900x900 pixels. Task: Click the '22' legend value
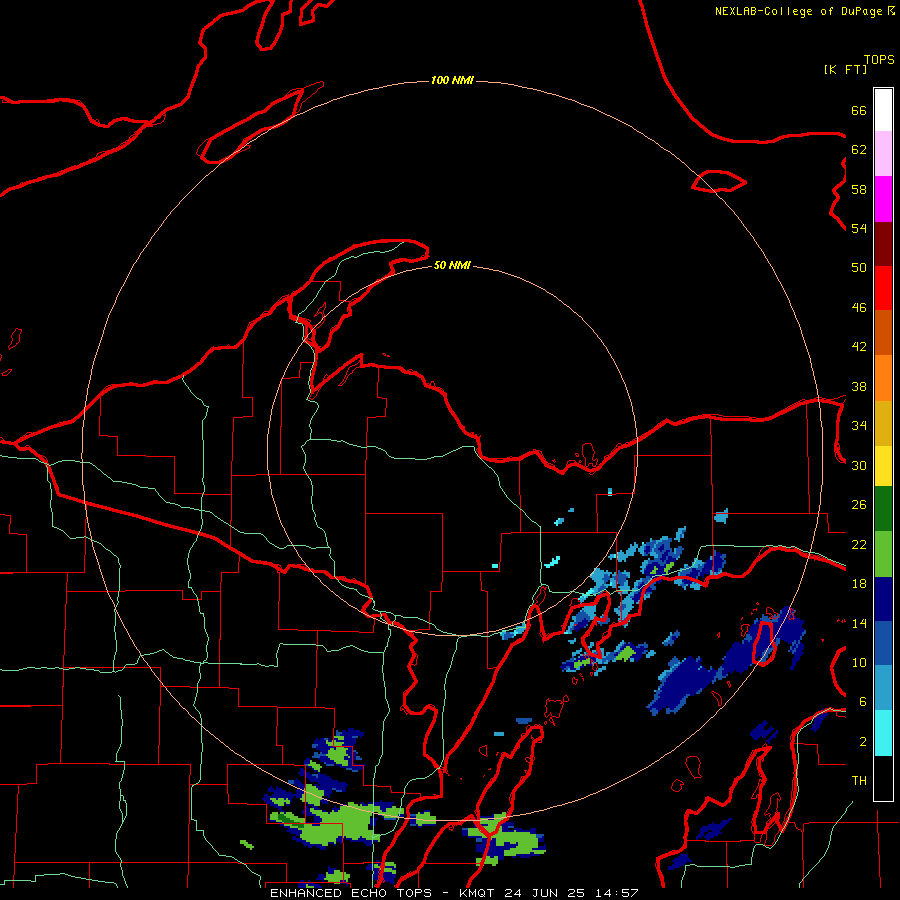[x=859, y=545]
